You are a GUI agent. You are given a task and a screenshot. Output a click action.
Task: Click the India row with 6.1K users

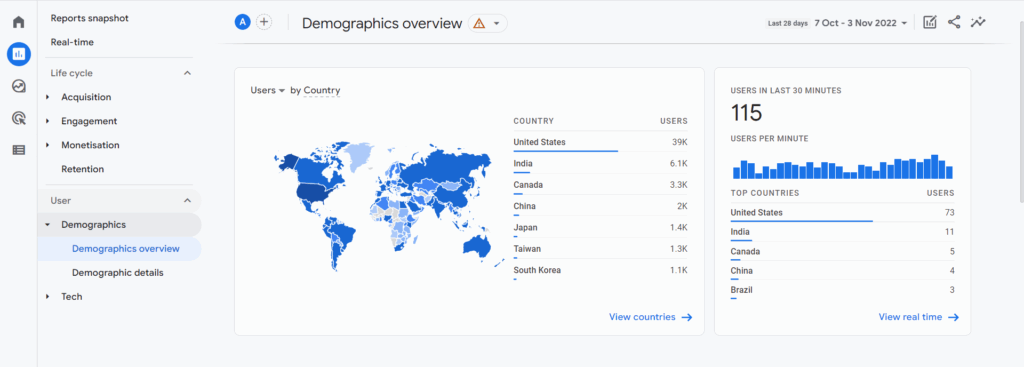coord(600,164)
